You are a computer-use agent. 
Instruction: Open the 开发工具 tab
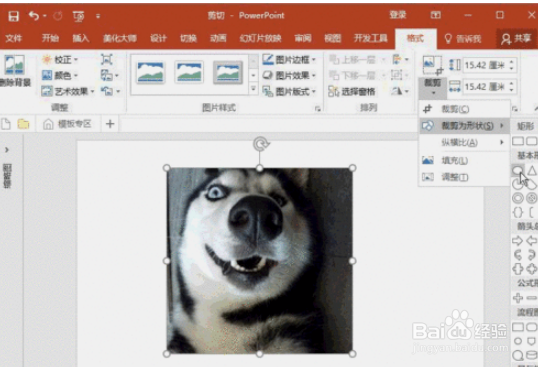tap(371, 38)
